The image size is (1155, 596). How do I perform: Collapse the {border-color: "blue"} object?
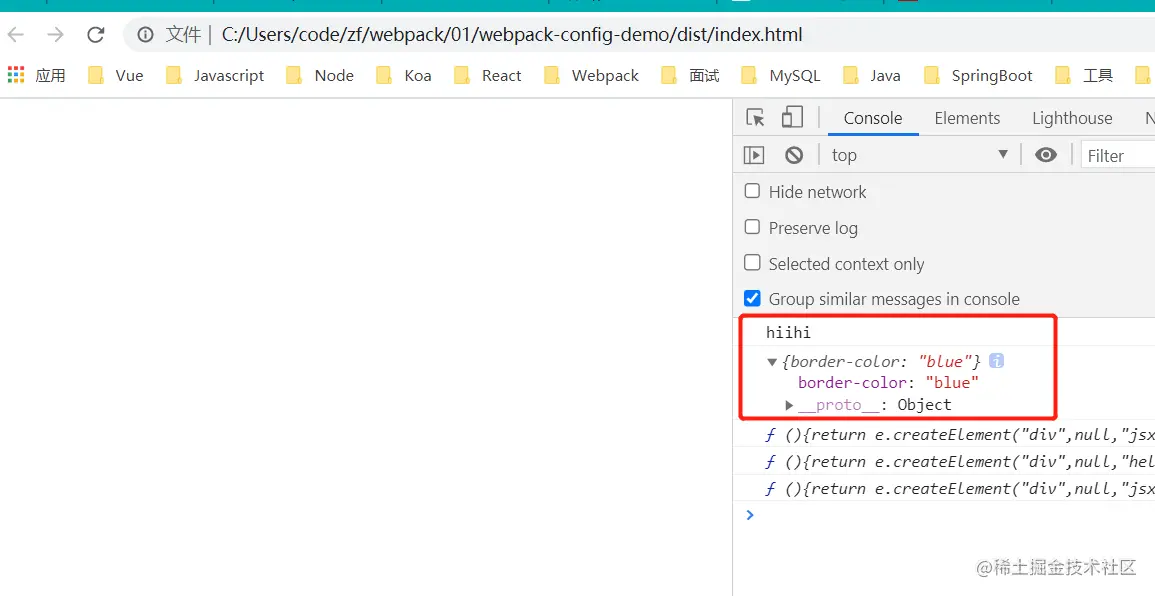tap(772, 362)
